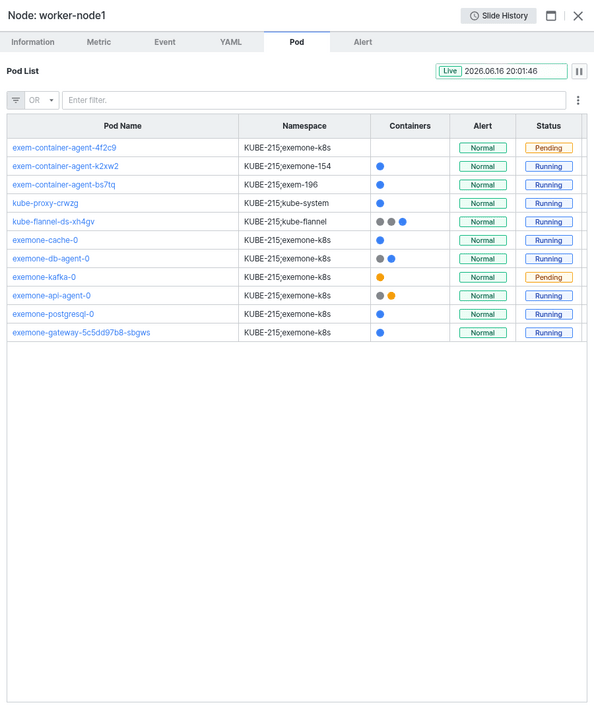Screen dimensions: 594x713
Task: Click the Pending status of exemone-kafka-0
Action: (x=549, y=277)
